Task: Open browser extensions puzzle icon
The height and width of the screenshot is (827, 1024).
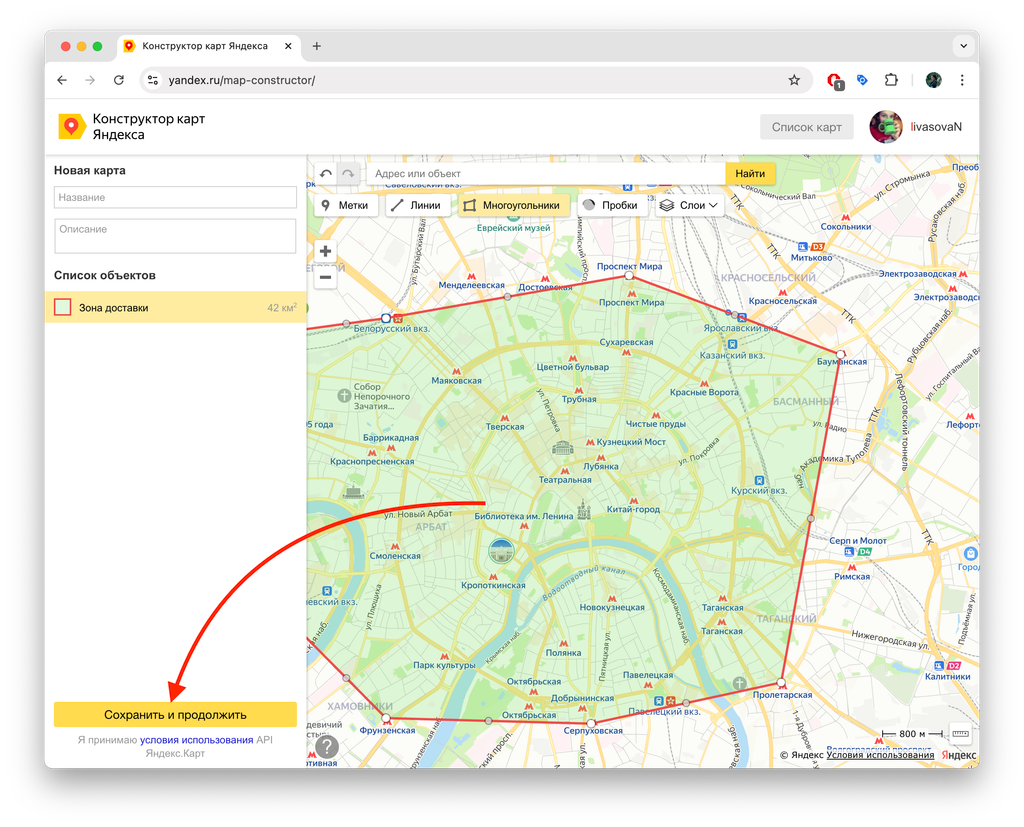Action: (891, 80)
